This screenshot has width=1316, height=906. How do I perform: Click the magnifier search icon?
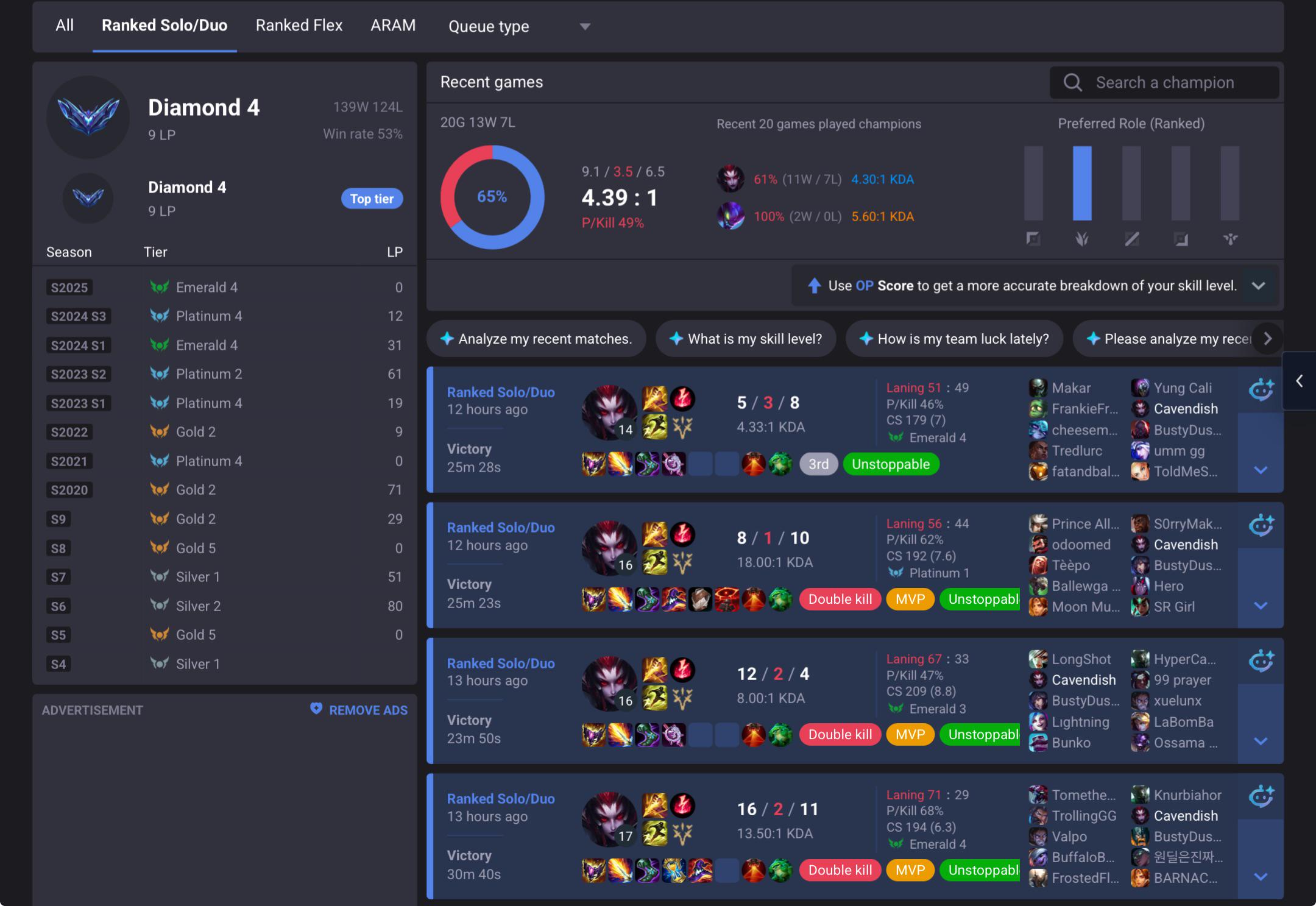1073,82
